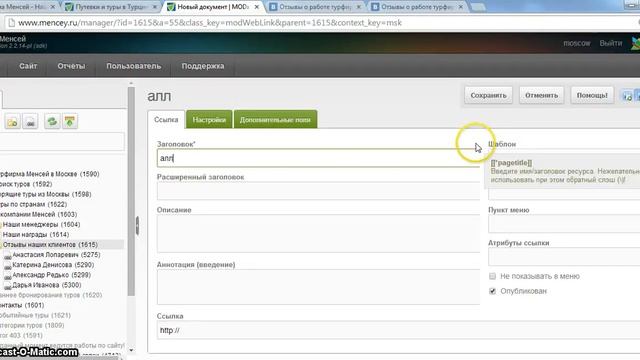Image resolution: width=640 pixels, height=360 pixels.
Task: Open the Пользователь menu
Action: tap(134, 66)
